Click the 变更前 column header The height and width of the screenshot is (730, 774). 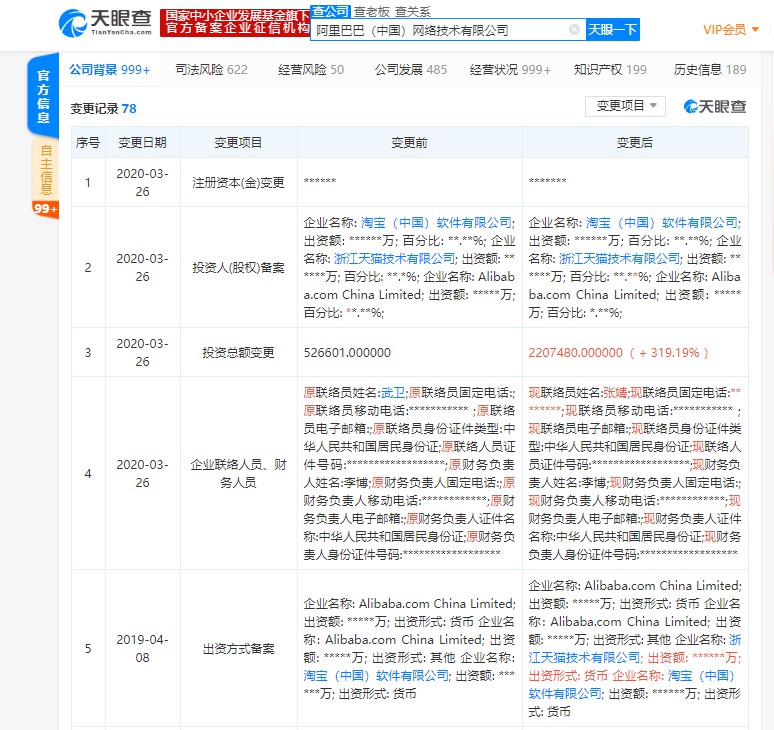pos(409,143)
